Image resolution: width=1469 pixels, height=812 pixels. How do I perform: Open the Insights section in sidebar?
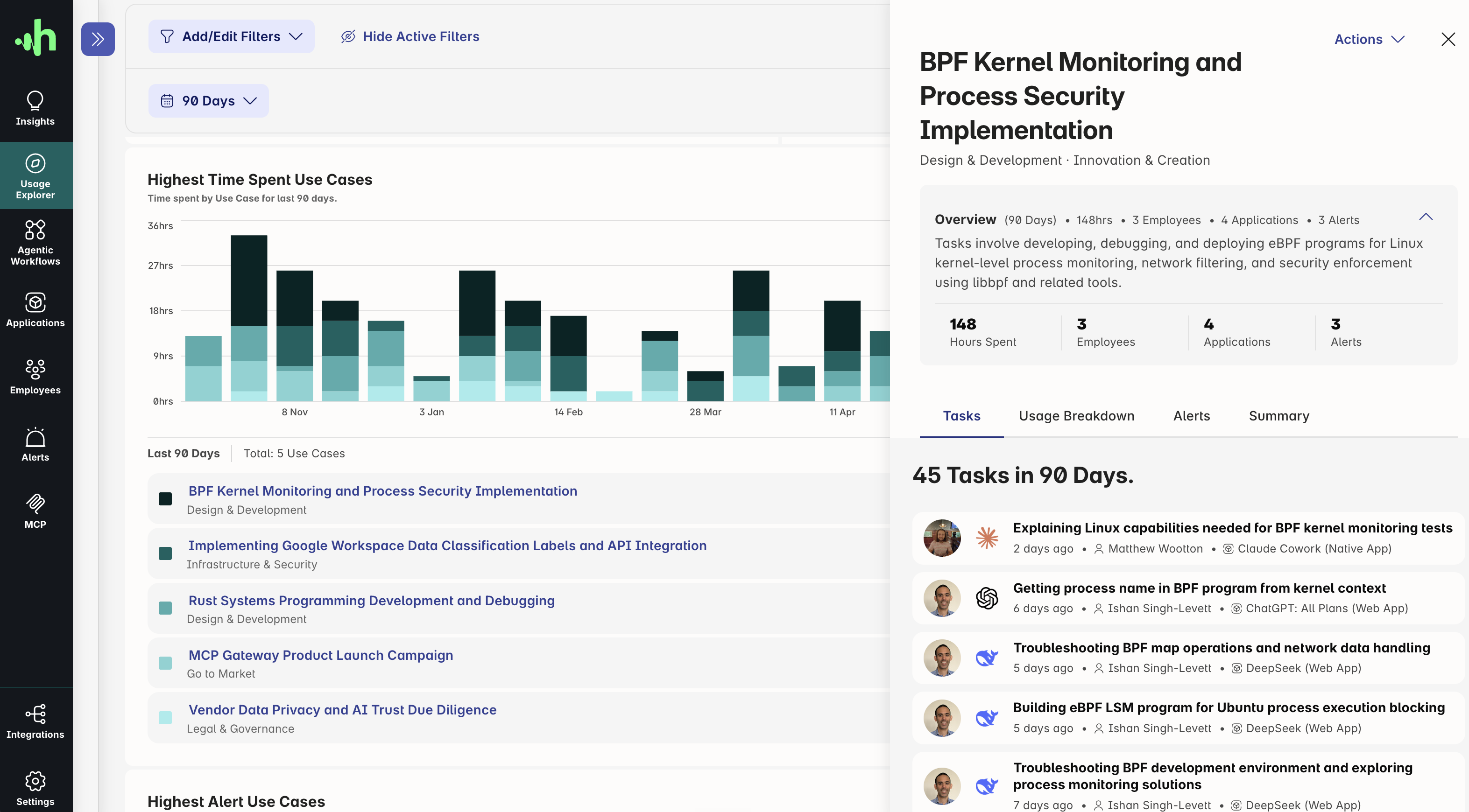(x=35, y=108)
